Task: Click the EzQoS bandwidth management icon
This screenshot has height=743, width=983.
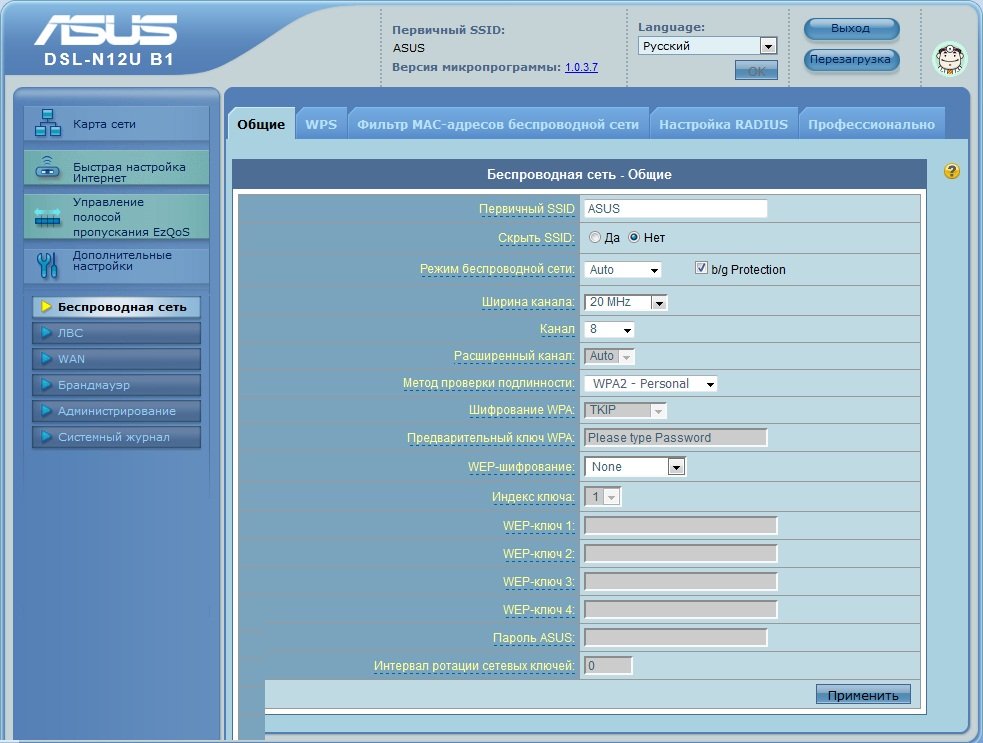Action: tap(48, 217)
